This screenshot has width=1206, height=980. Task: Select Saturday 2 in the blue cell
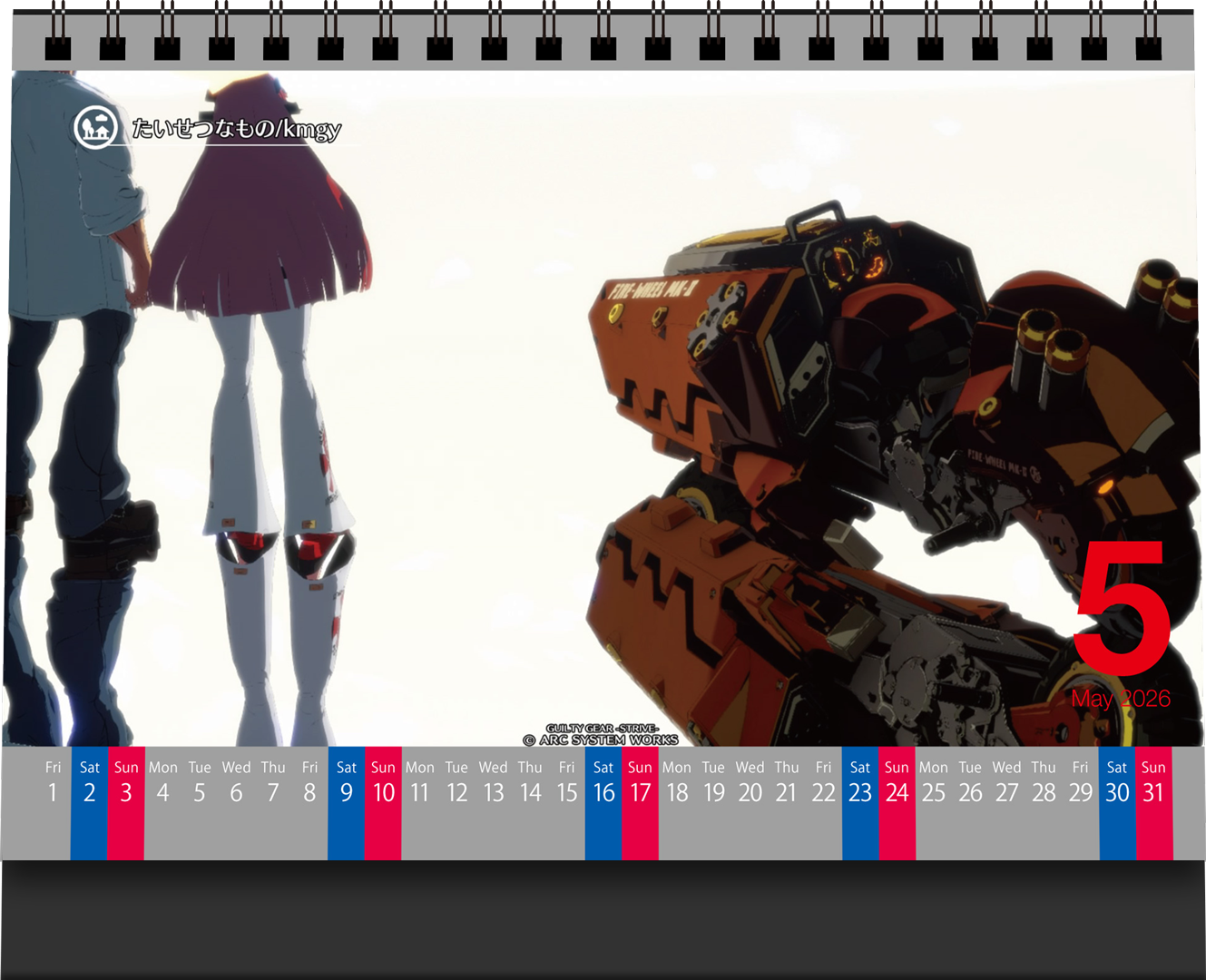[89, 784]
